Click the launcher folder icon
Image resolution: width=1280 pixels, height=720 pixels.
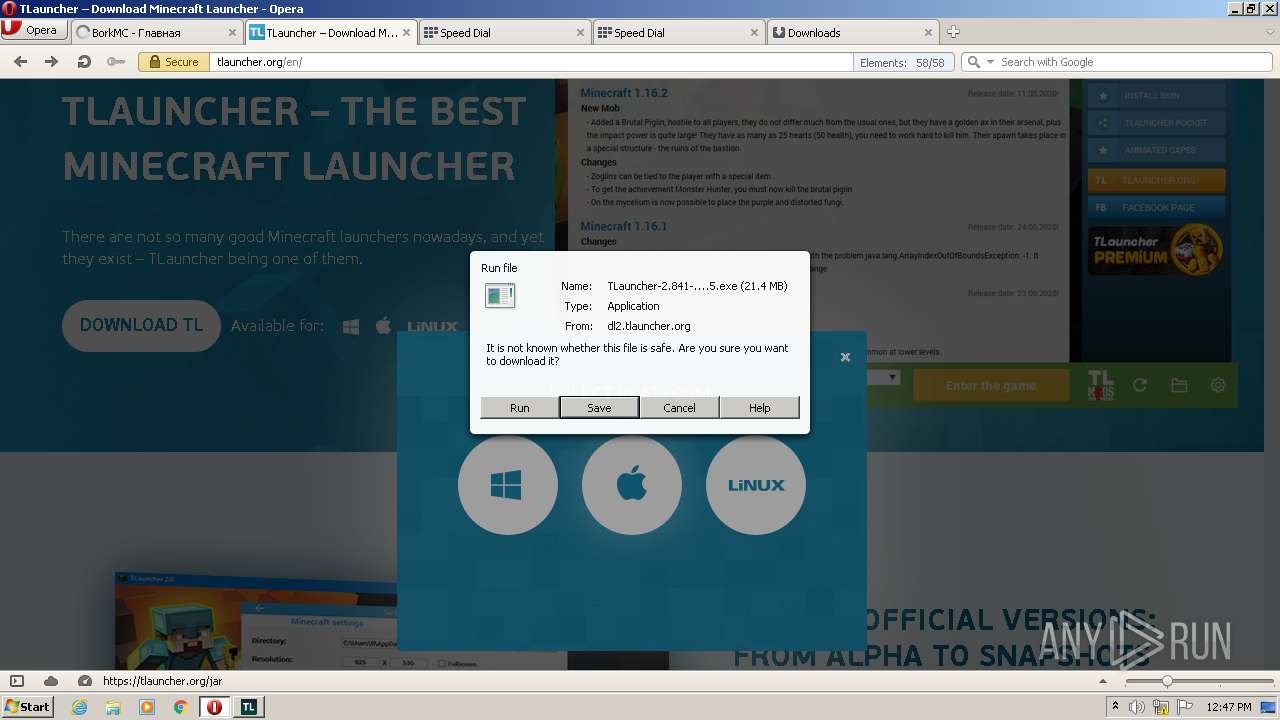pyautogui.click(x=1179, y=385)
